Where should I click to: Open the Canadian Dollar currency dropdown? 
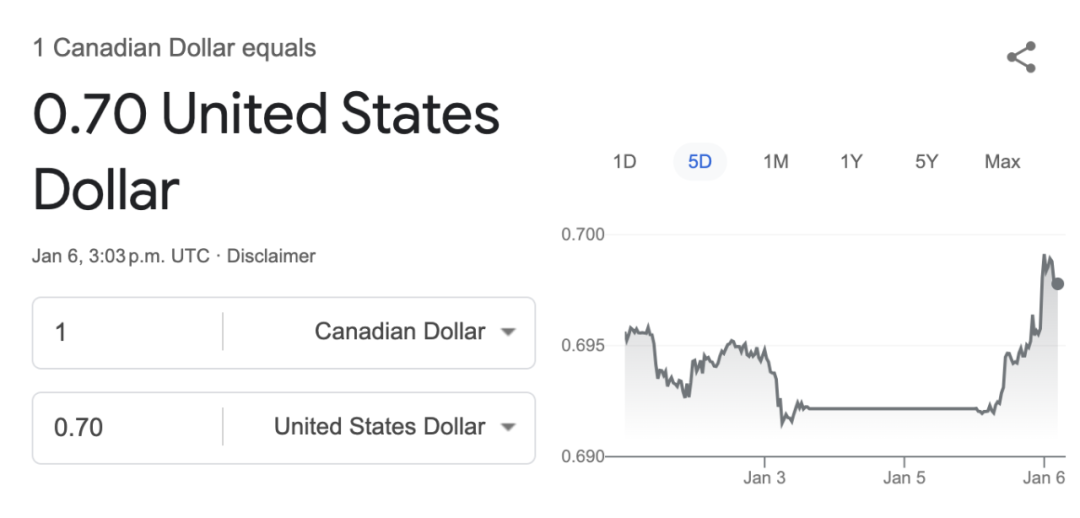415,332
